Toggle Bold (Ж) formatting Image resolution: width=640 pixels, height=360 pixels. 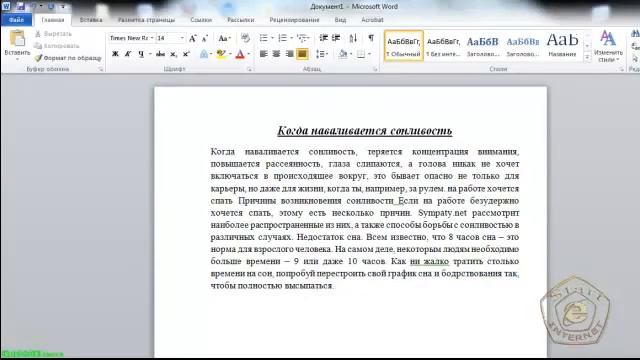tap(115, 54)
